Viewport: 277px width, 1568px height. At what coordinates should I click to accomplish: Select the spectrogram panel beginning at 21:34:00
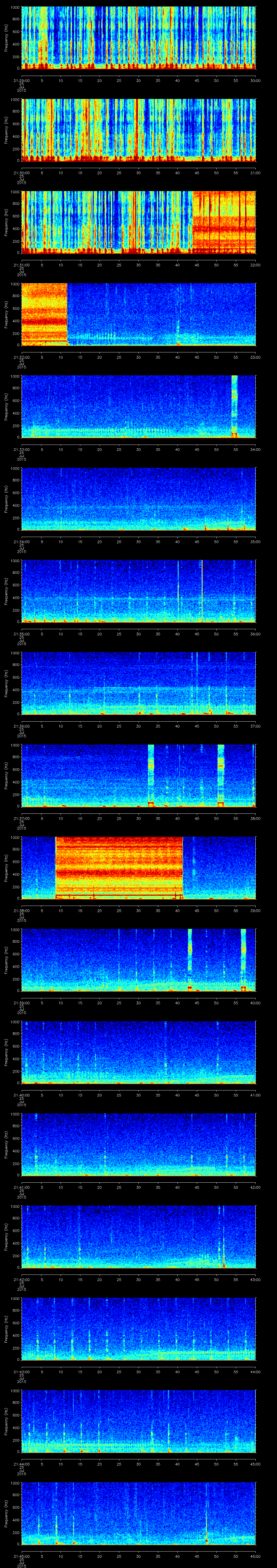tap(139, 499)
